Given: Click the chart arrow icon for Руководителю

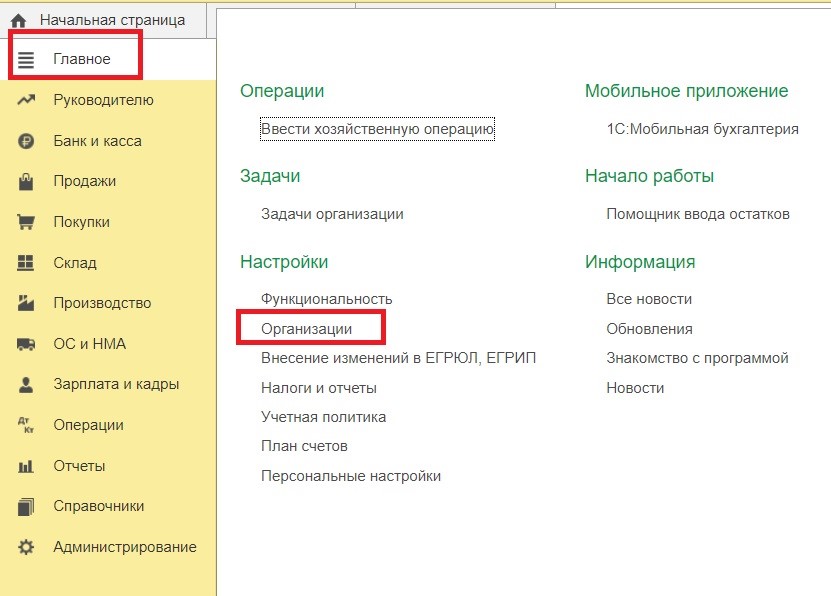Looking at the screenshot, I should [26, 100].
